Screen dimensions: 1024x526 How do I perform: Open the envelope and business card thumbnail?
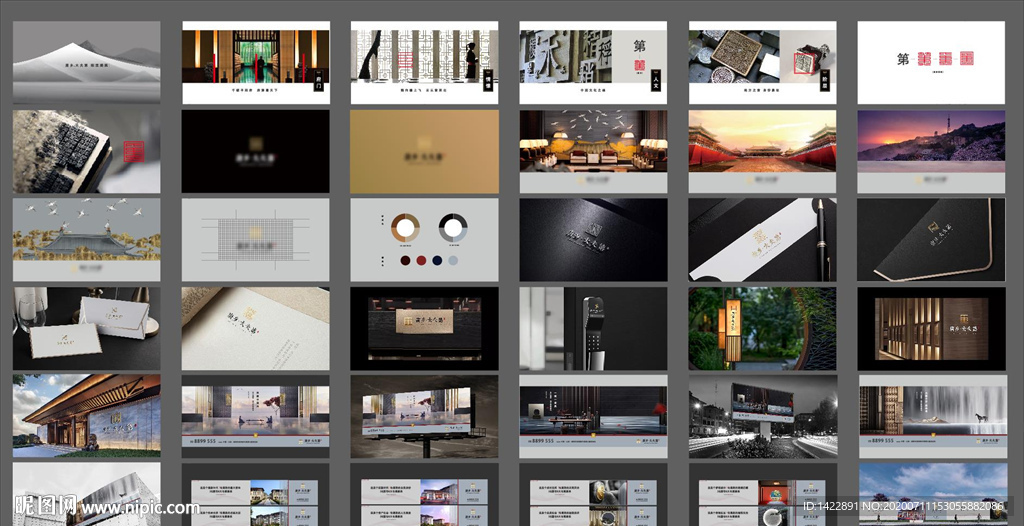coord(86,328)
